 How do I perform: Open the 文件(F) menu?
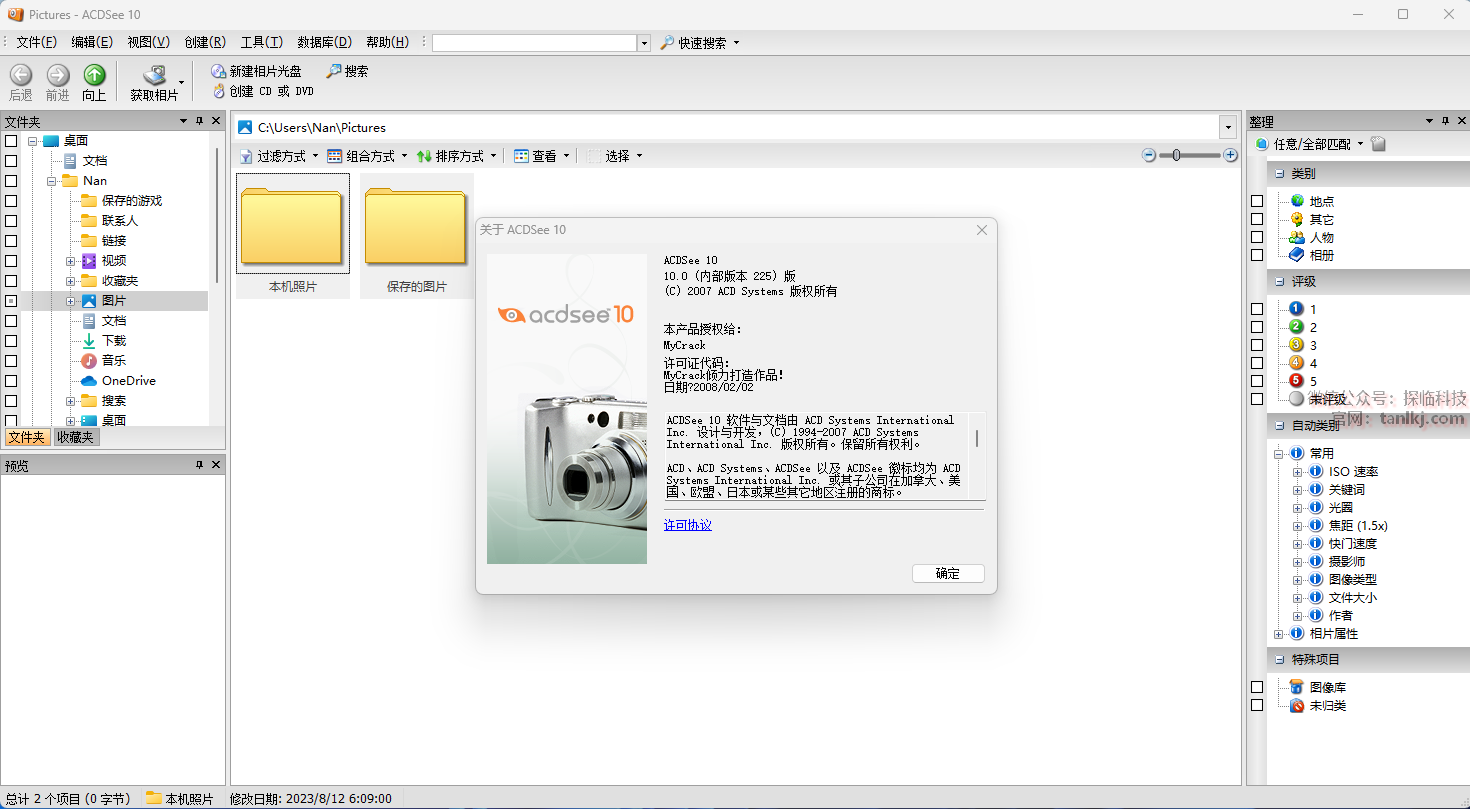click(36, 42)
